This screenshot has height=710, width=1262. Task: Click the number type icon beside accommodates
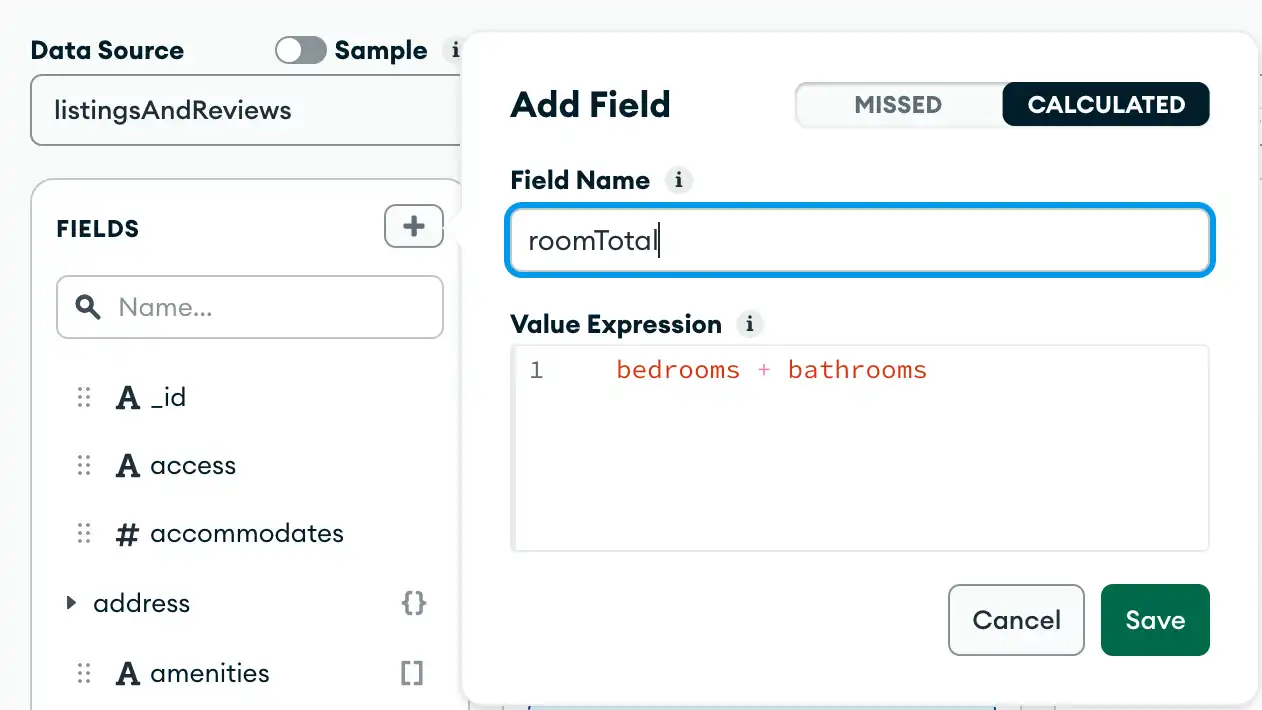(126, 533)
